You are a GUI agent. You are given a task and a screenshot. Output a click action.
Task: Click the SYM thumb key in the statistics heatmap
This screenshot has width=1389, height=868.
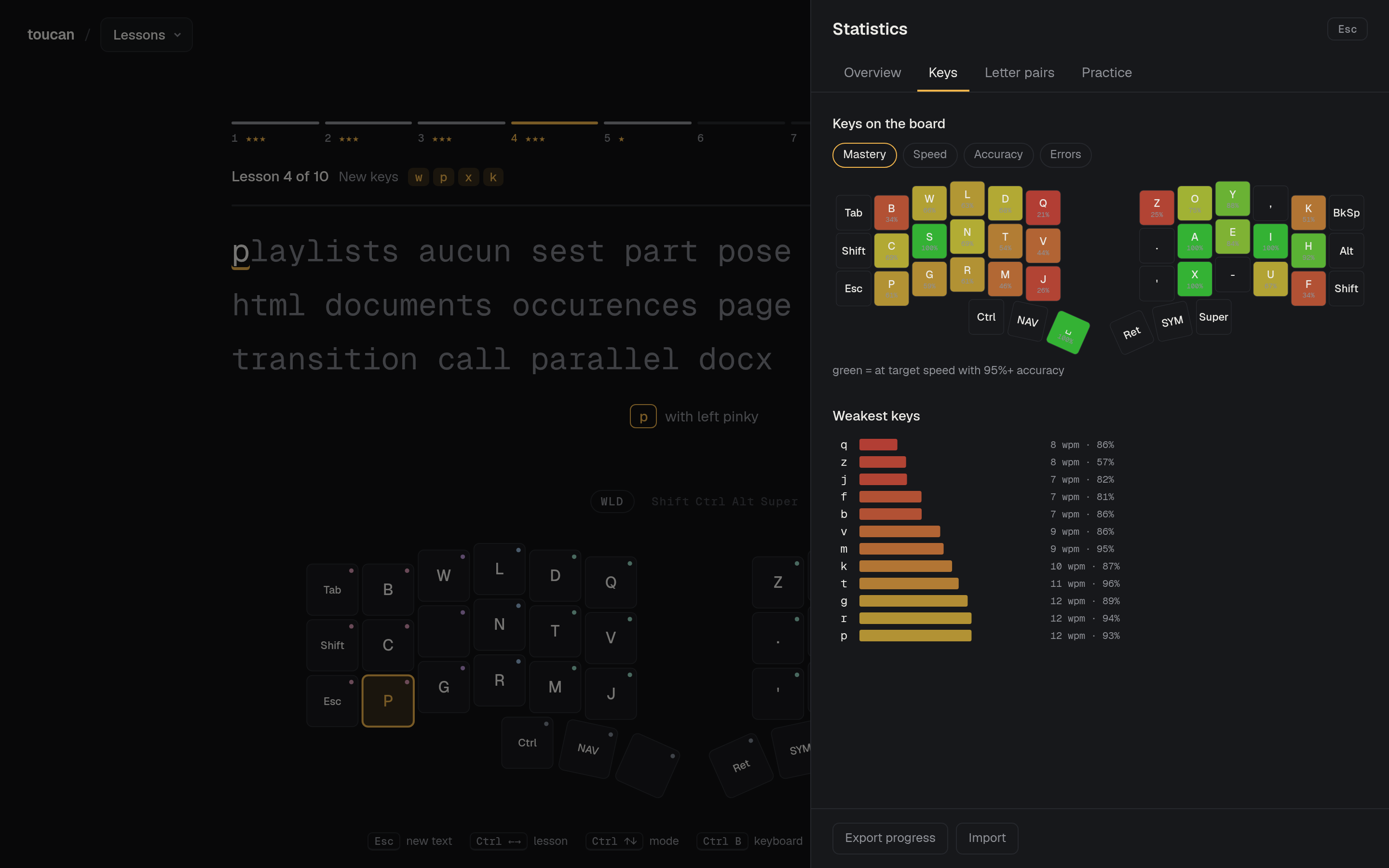click(1172, 321)
